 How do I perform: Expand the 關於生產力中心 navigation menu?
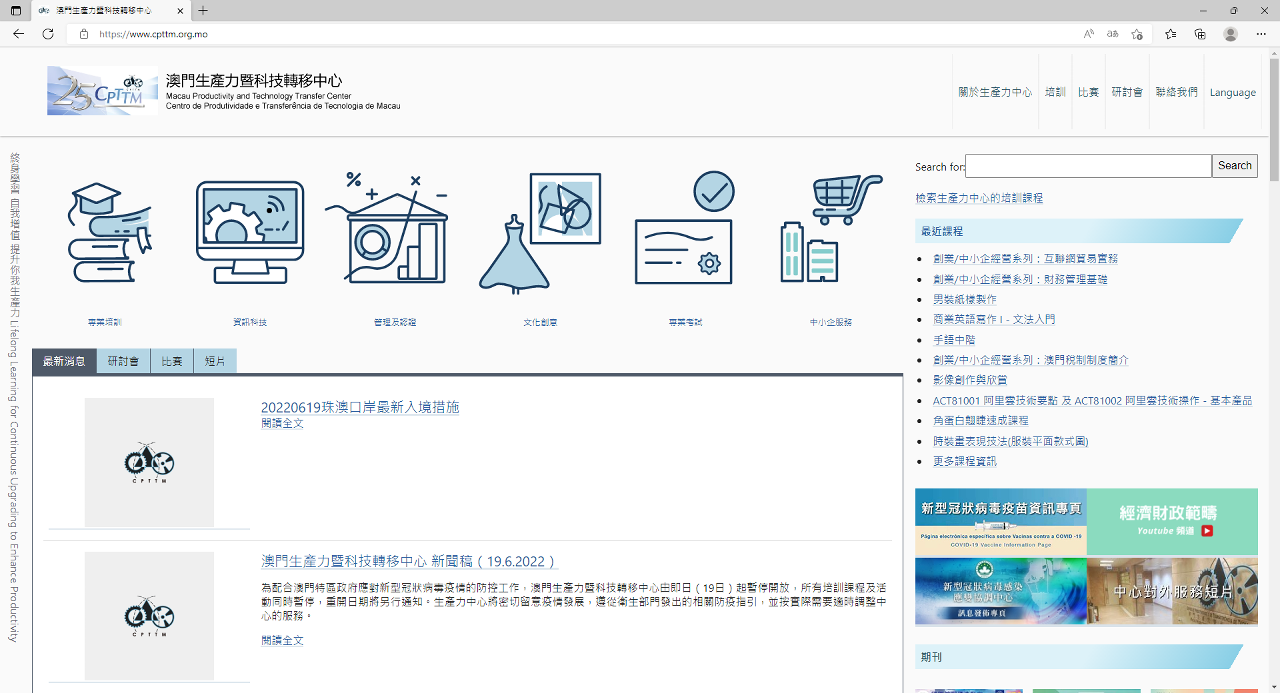tap(994, 93)
